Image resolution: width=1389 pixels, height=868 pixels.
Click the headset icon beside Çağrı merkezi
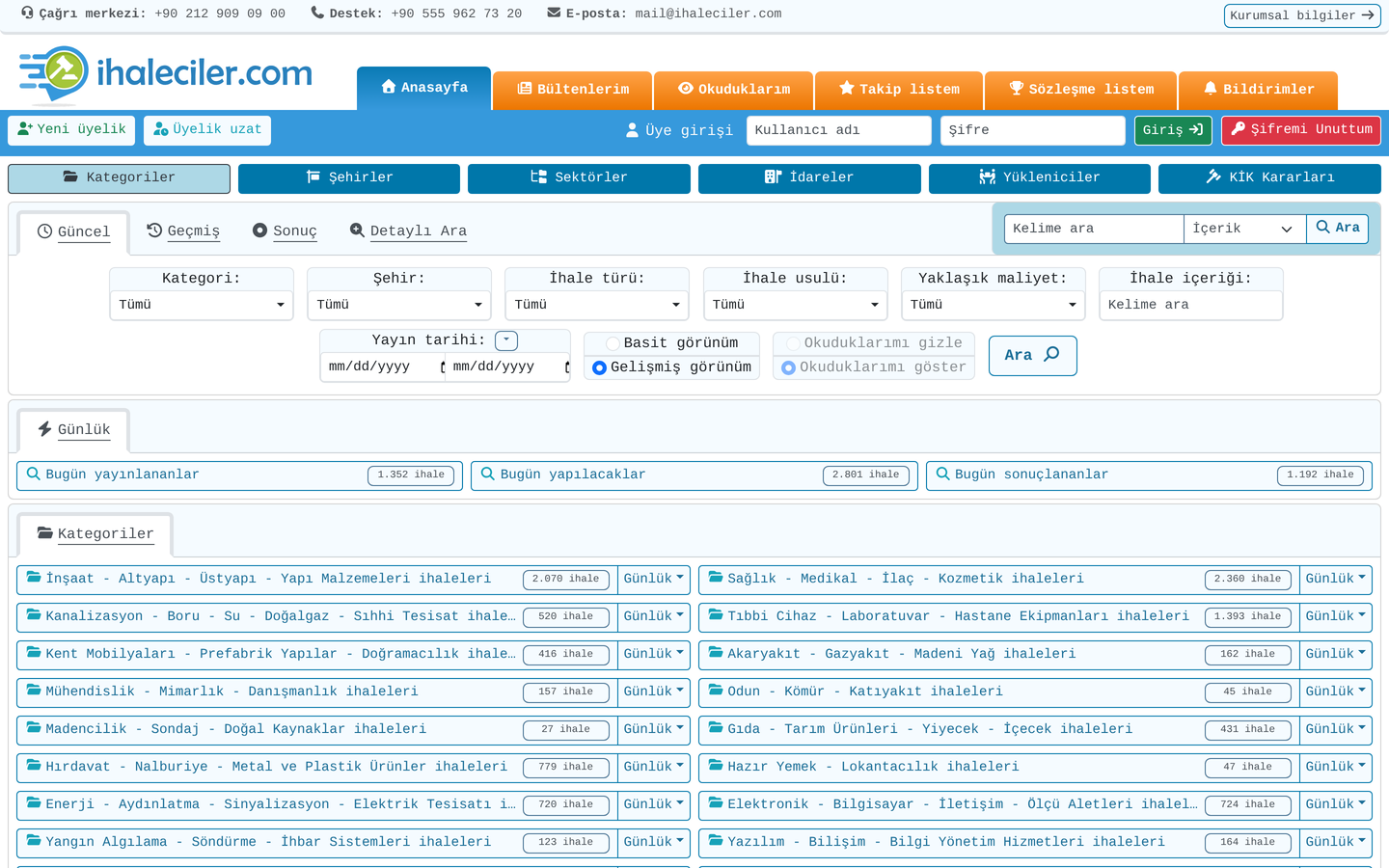pos(27,14)
